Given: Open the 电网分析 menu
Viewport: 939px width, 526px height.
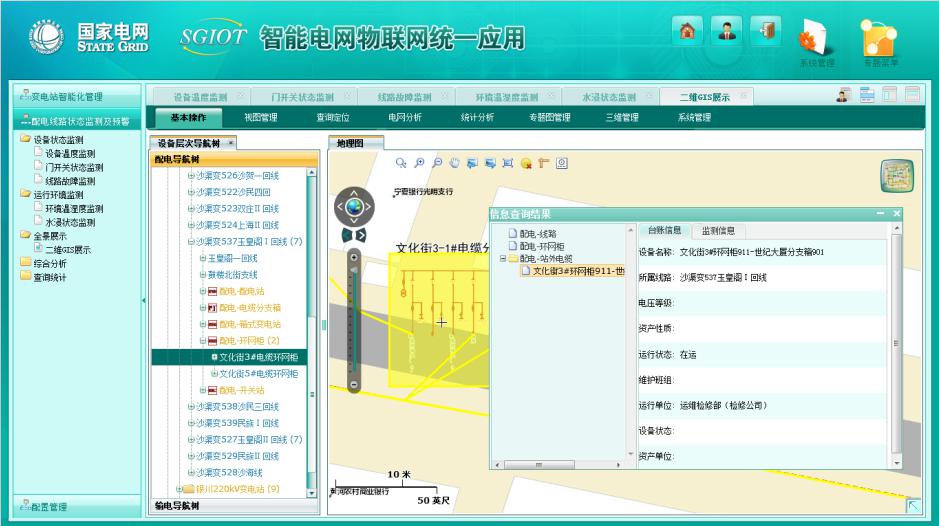Looking at the screenshot, I should pyautogui.click(x=404, y=118).
